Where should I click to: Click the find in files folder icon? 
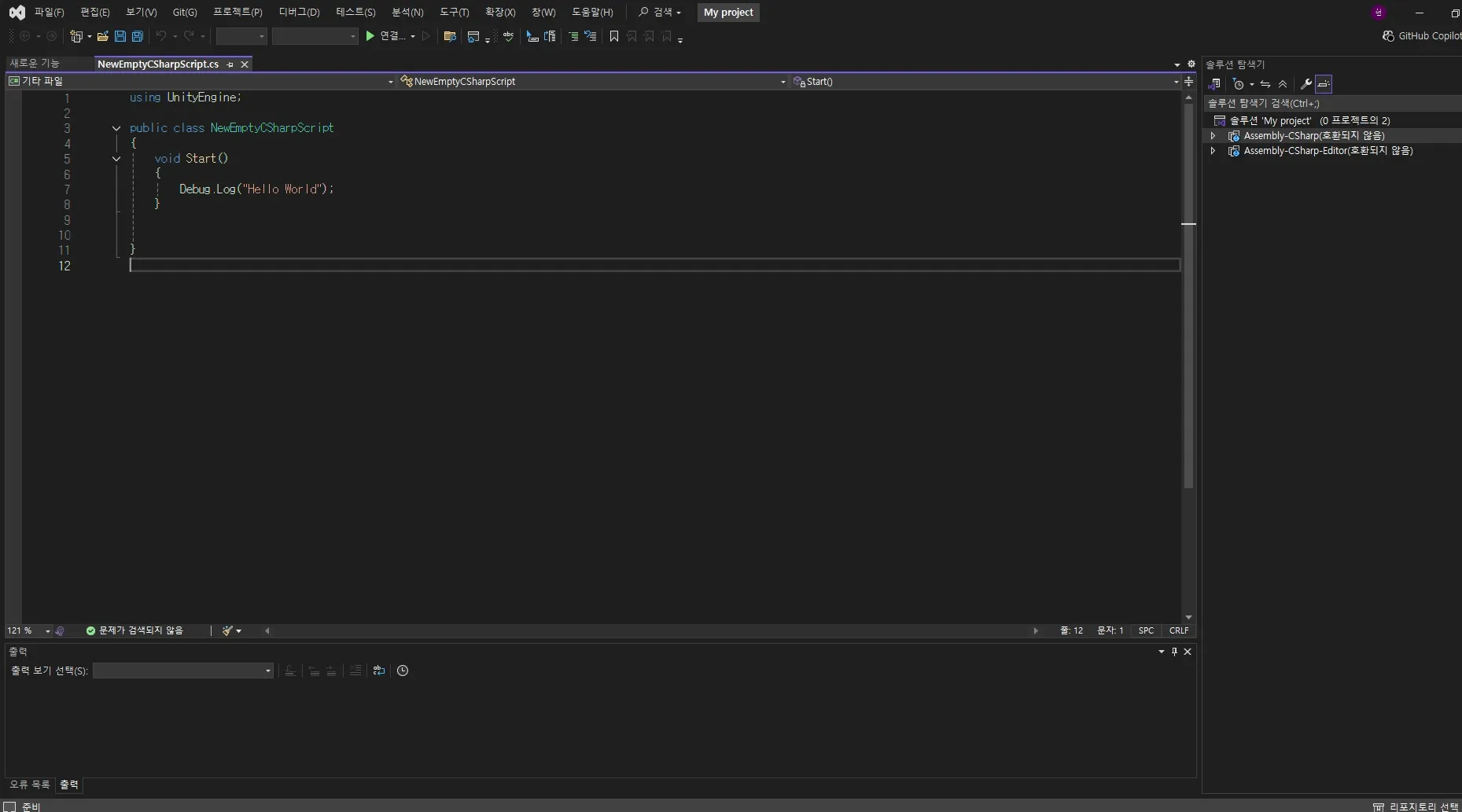450,36
